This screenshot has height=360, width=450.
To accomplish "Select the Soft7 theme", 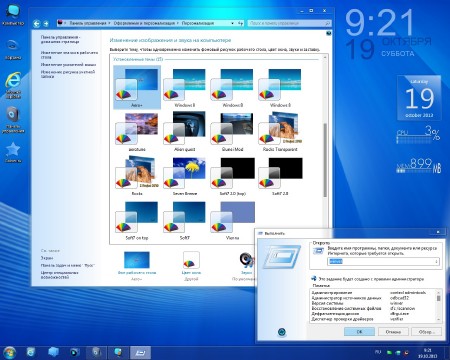I will [x=184, y=220].
